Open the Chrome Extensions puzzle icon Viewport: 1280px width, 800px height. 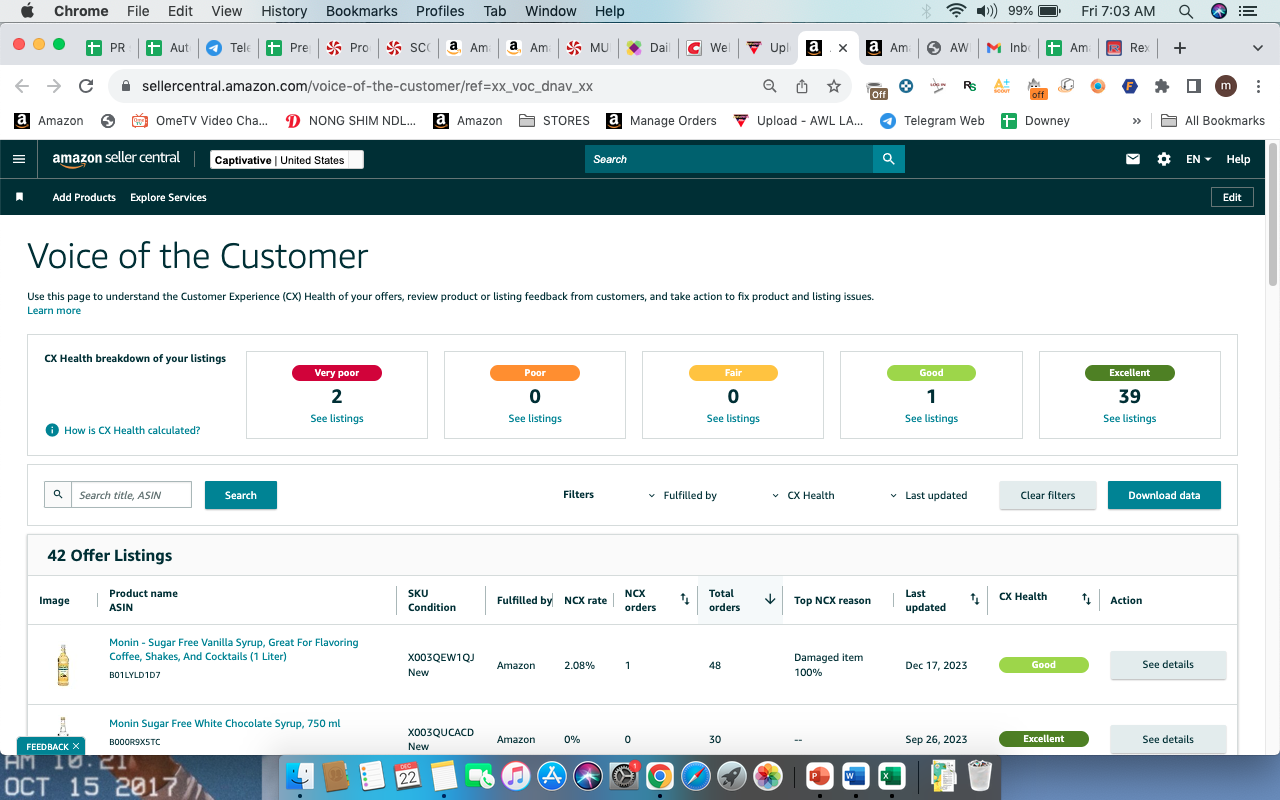(1162, 86)
